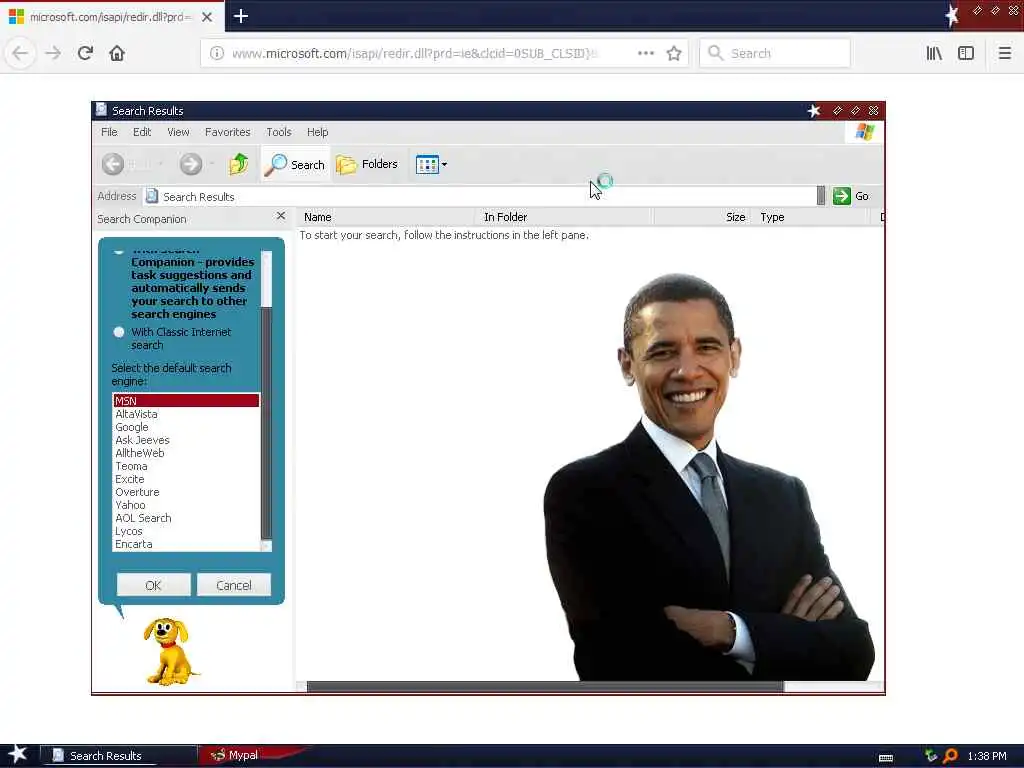Open a new browser tab

240,16
